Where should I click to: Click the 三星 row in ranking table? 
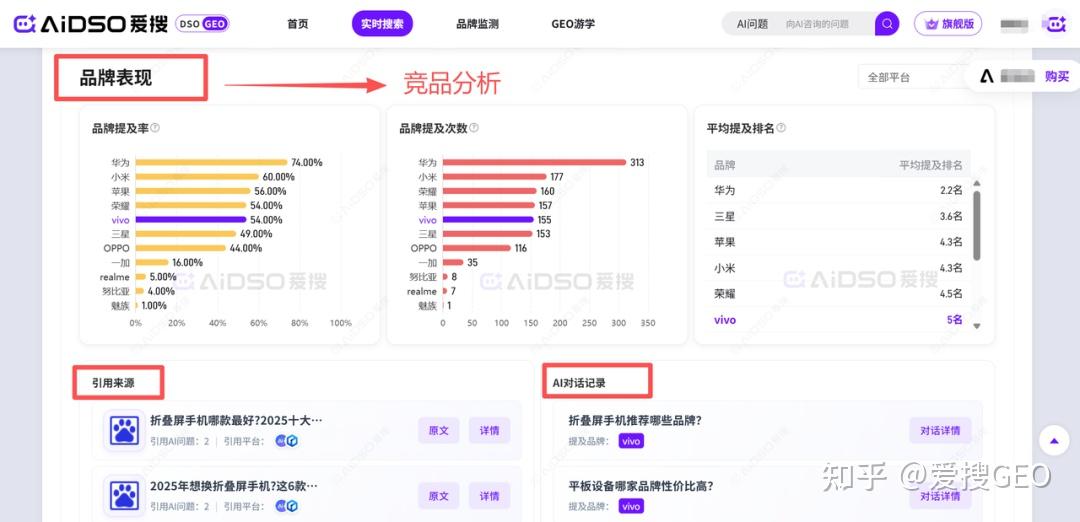coord(838,216)
